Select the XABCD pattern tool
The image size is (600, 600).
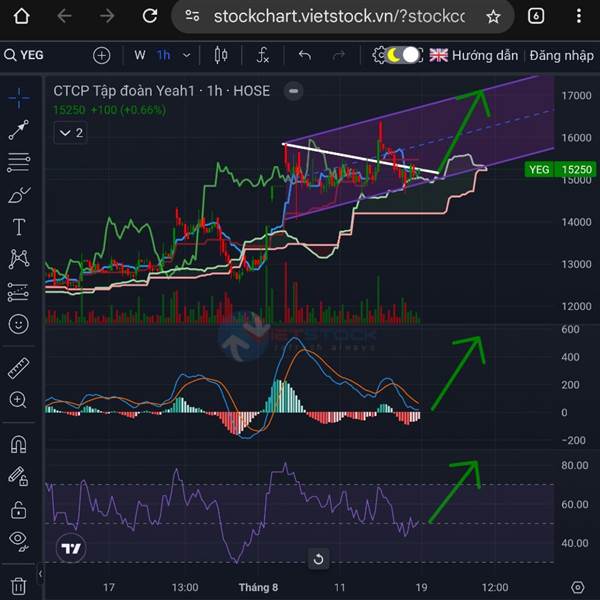tap(19, 259)
